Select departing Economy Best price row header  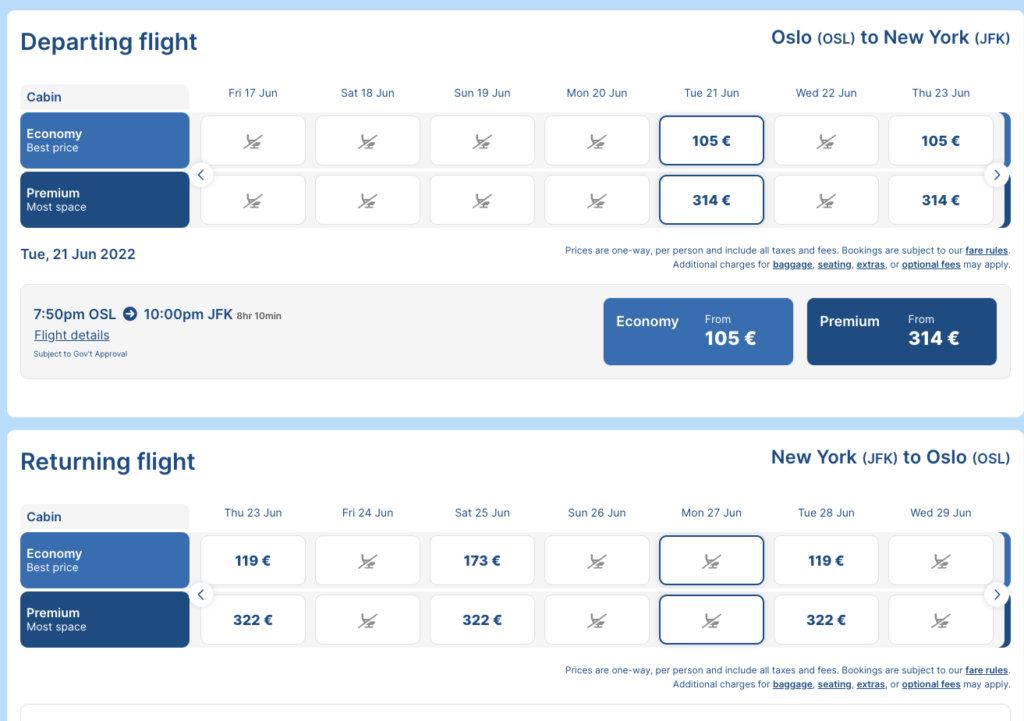[x=104, y=140]
